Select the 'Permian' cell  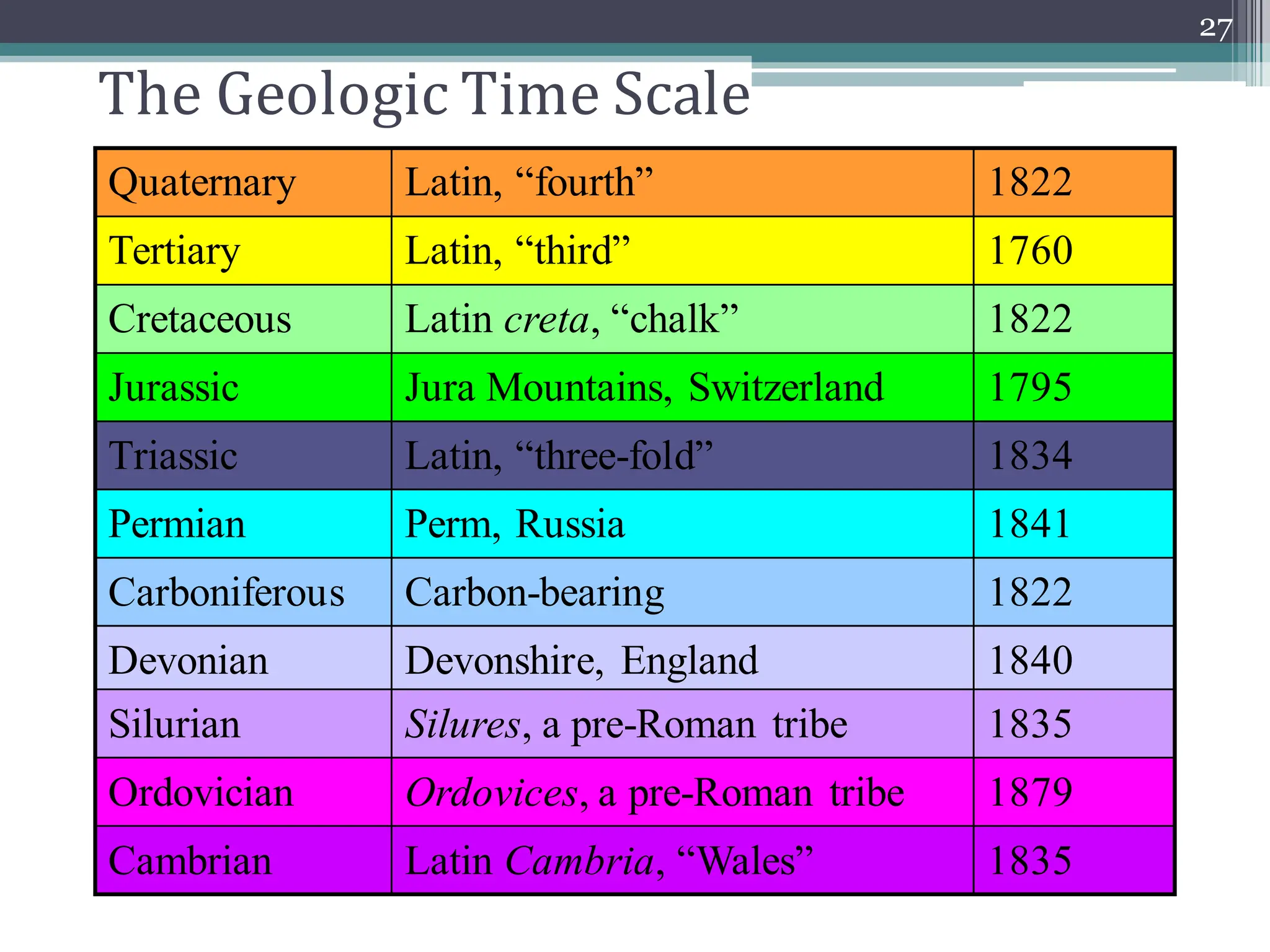tap(244, 524)
